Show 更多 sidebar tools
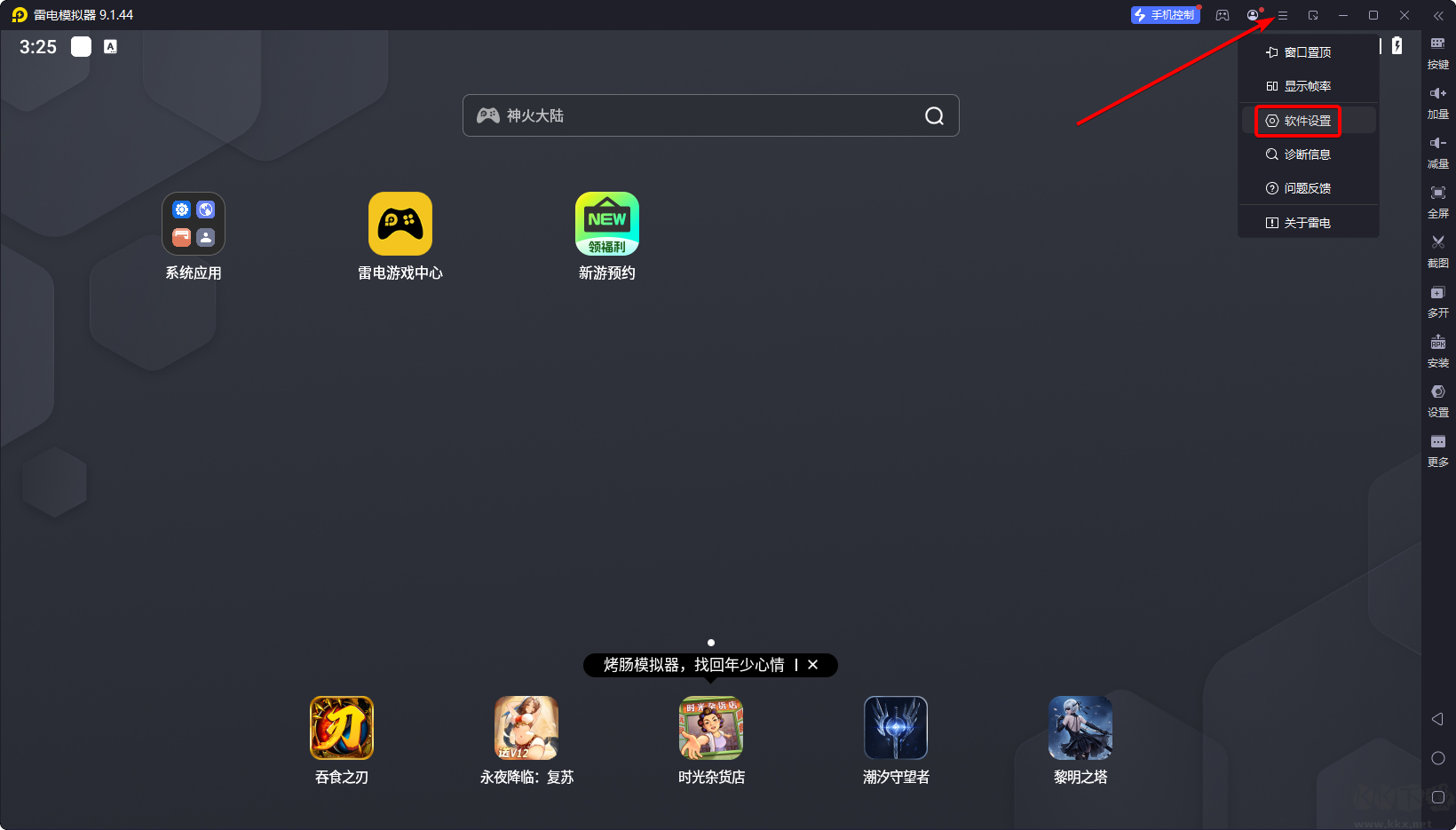 pyautogui.click(x=1437, y=450)
